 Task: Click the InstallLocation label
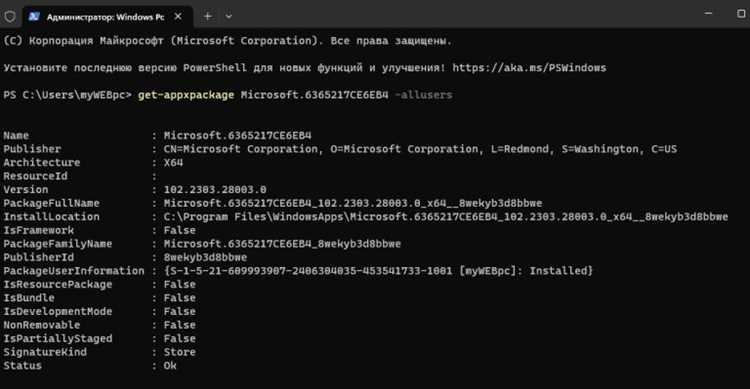tap(51, 217)
